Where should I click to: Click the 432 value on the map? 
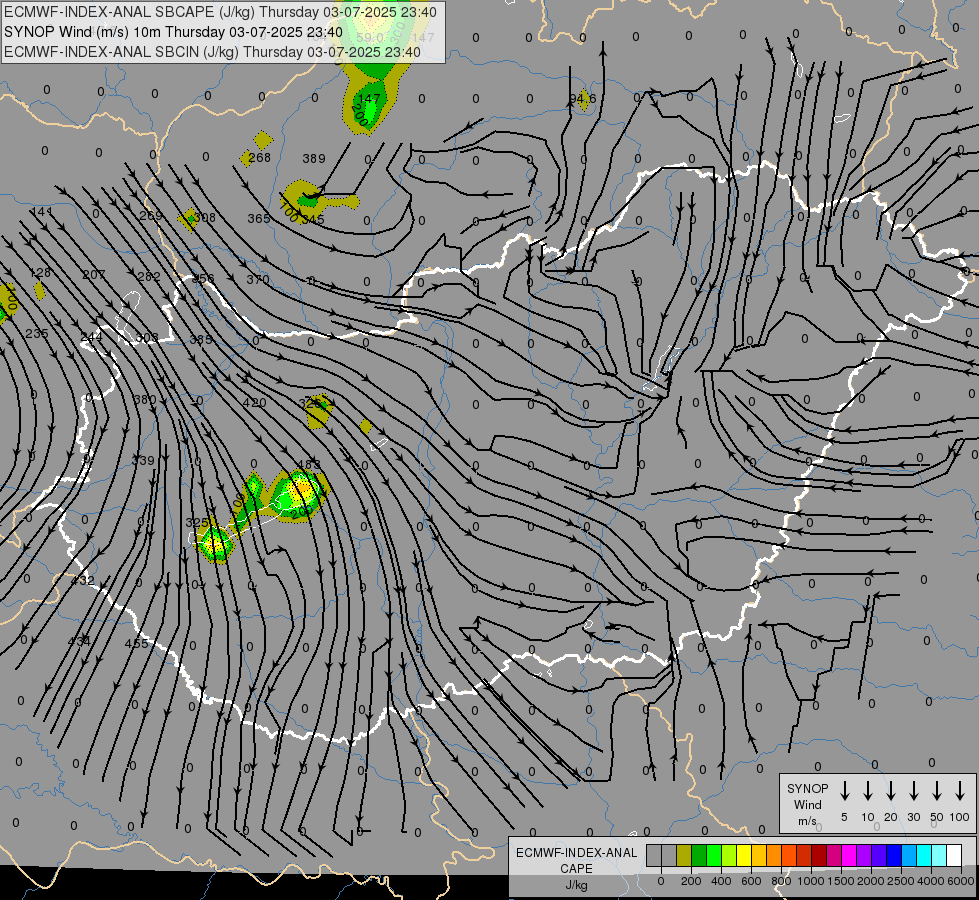(83, 581)
